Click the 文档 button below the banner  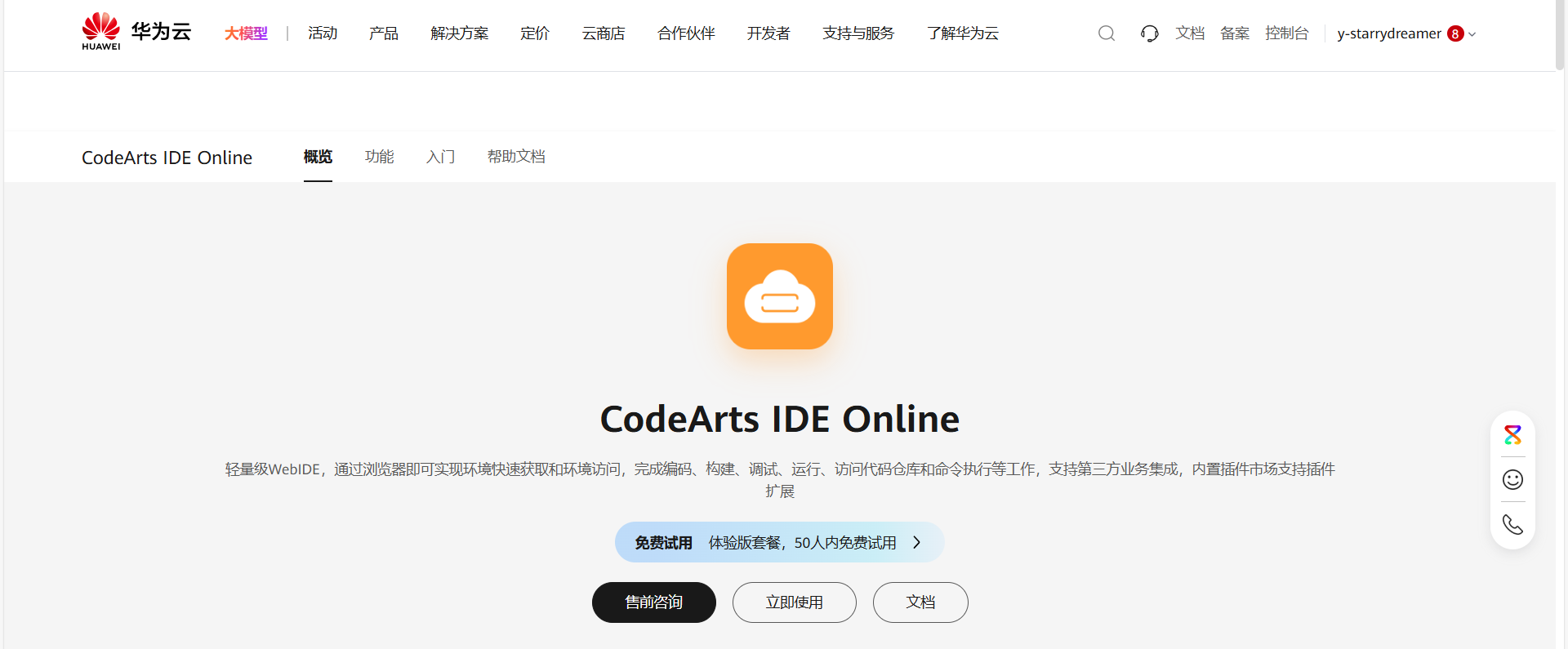click(x=920, y=602)
